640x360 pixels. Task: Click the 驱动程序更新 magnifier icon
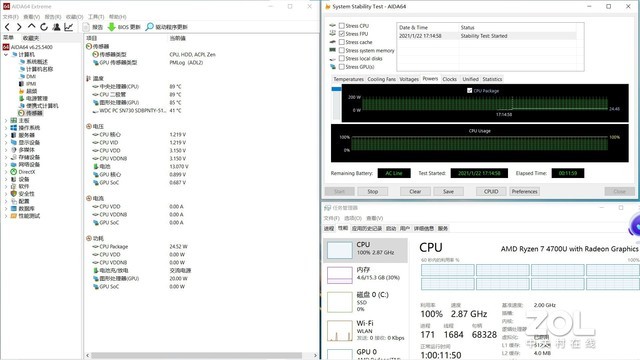tap(150, 27)
